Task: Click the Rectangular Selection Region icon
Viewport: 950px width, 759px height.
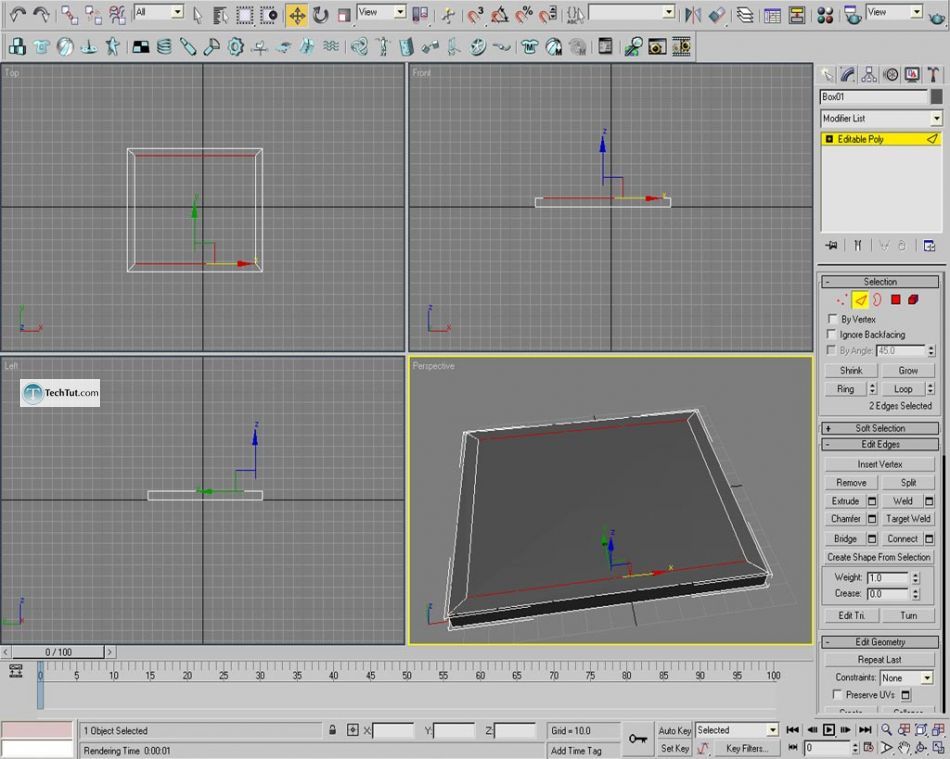Action: [x=245, y=15]
